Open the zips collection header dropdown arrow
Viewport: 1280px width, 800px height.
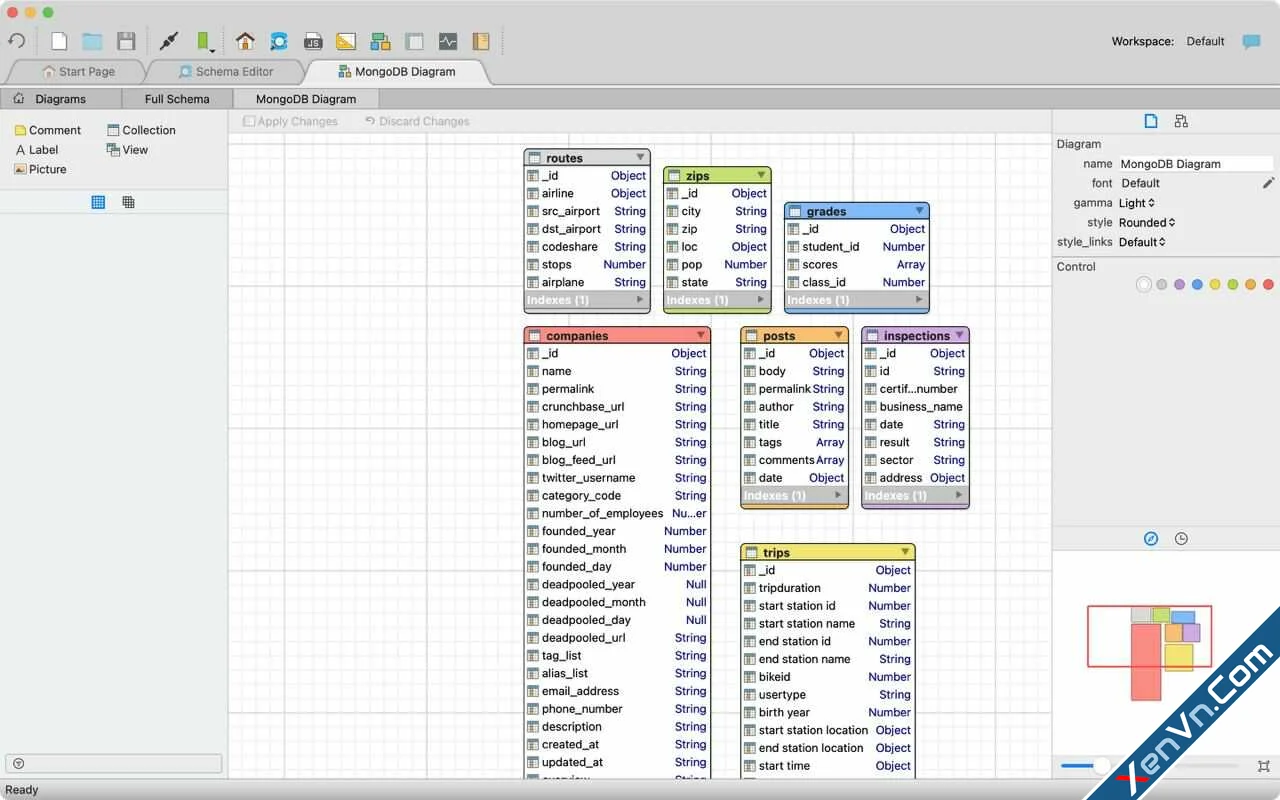(761, 175)
